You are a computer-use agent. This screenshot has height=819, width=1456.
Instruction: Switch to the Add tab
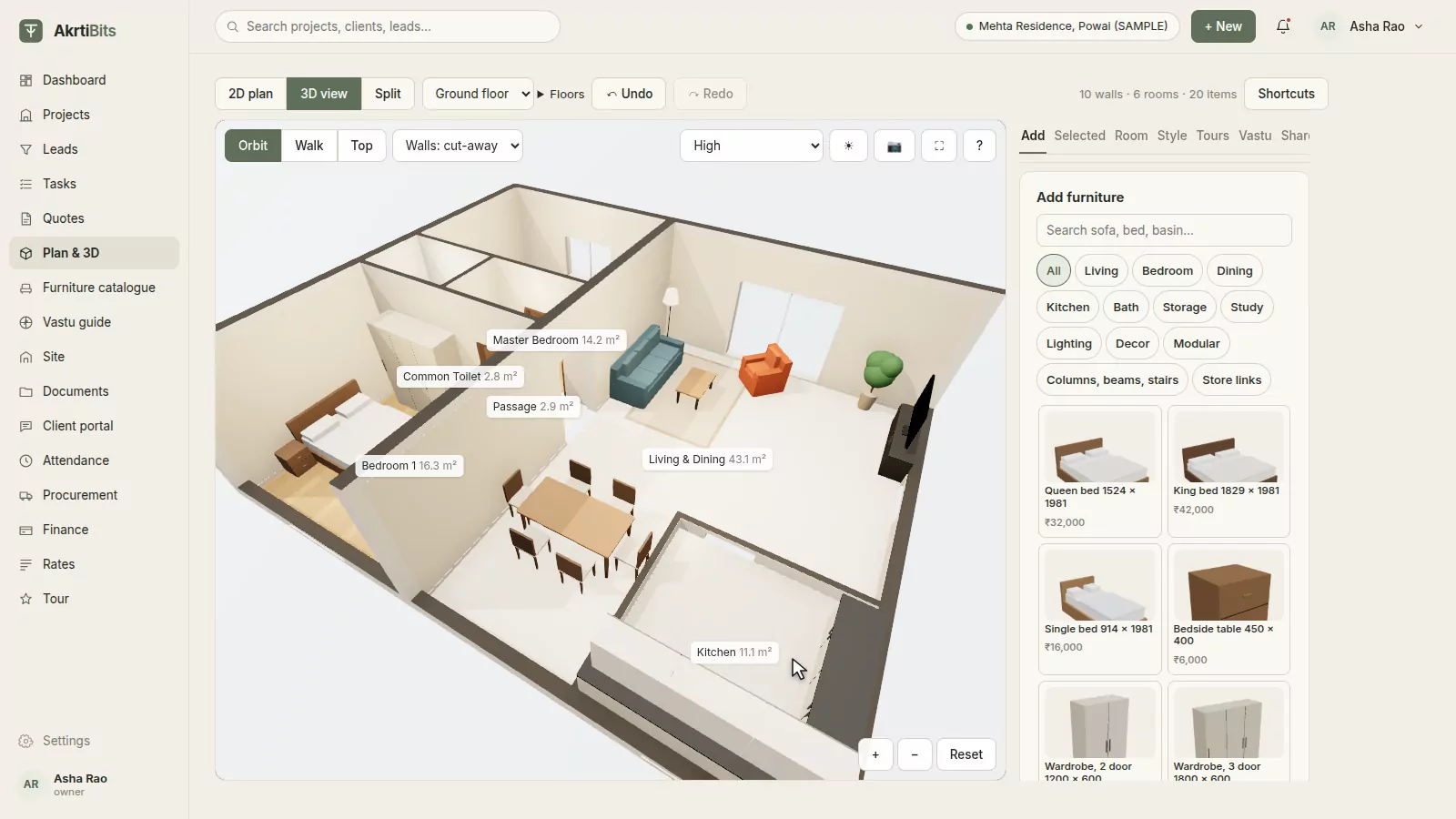[x=1033, y=136]
